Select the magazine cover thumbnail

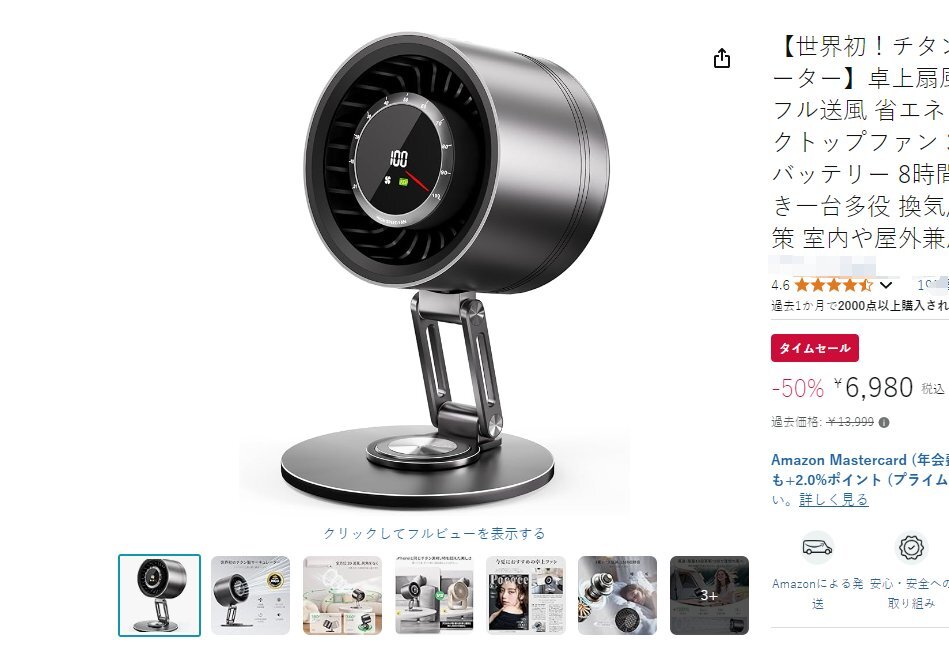coord(526,595)
